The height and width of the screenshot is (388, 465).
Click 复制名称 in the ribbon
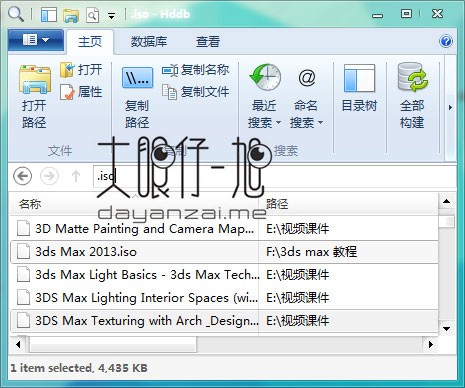click(x=196, y=70)
